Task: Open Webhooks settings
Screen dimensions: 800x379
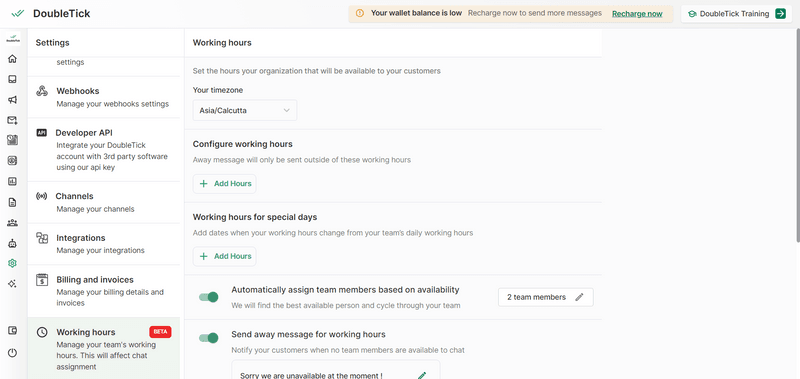Action: 104,97
